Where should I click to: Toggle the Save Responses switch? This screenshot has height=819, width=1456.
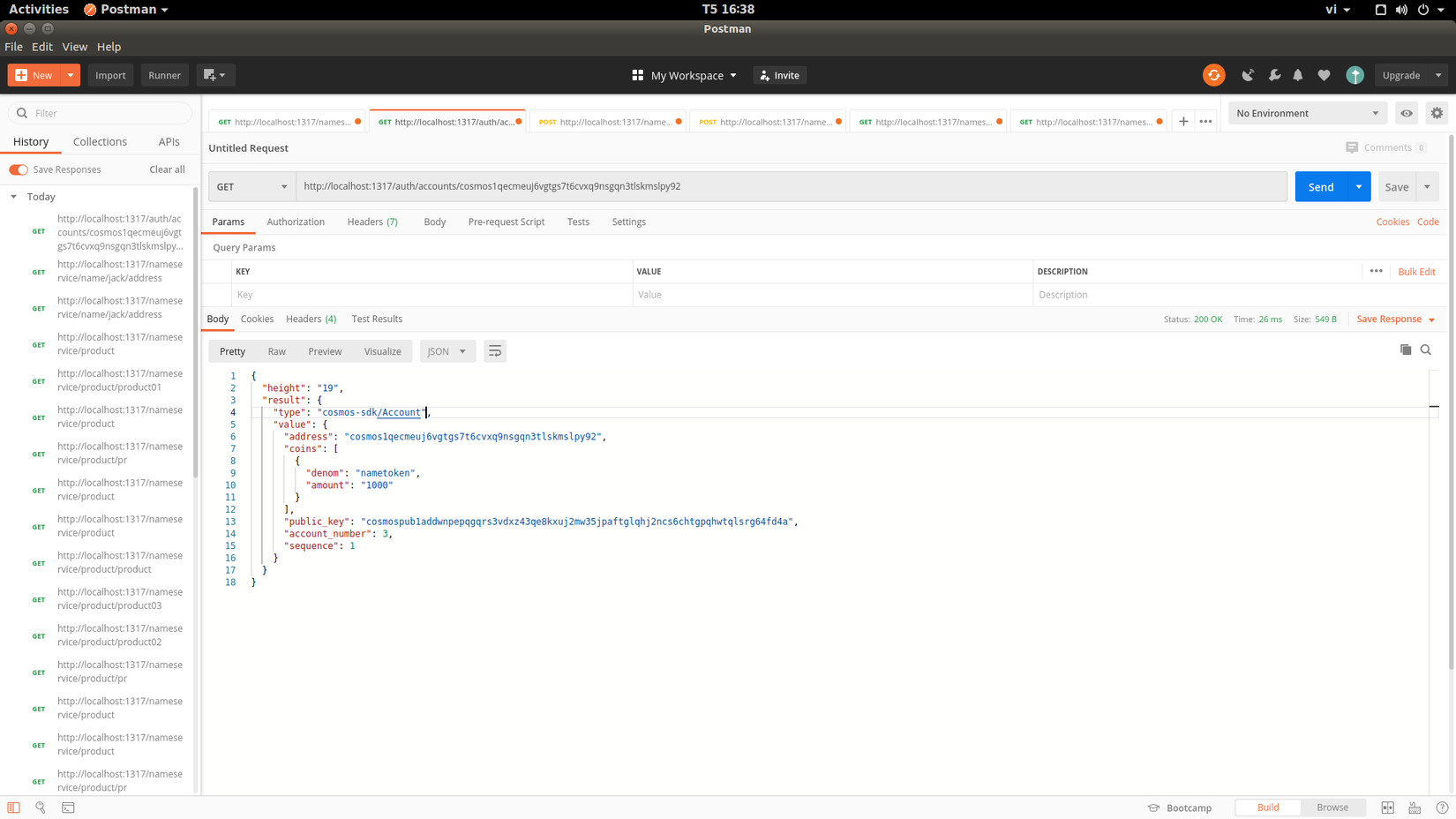pos(19,169)
